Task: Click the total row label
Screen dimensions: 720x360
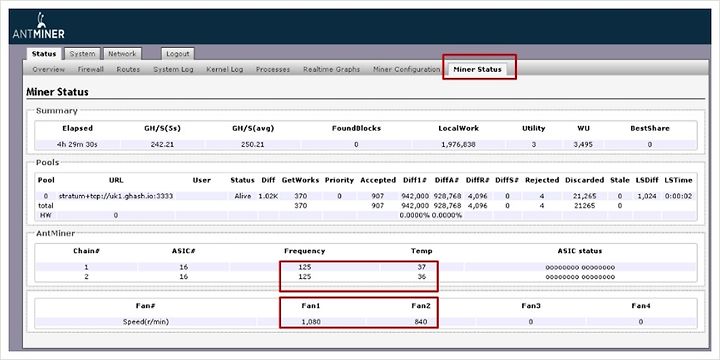Action: [45, 206]
